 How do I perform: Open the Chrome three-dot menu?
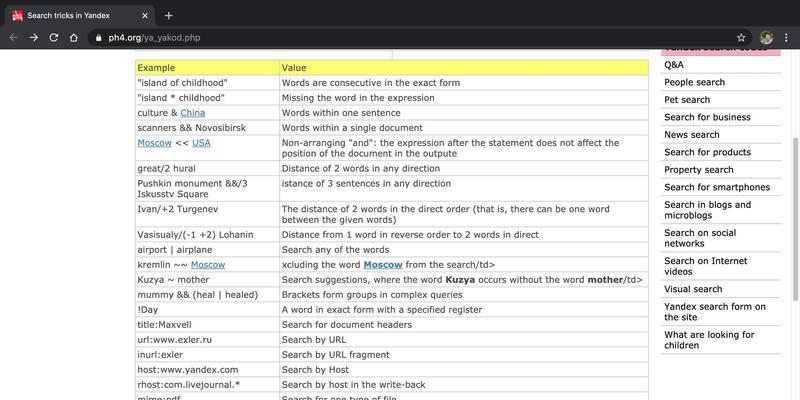point(786,38)
